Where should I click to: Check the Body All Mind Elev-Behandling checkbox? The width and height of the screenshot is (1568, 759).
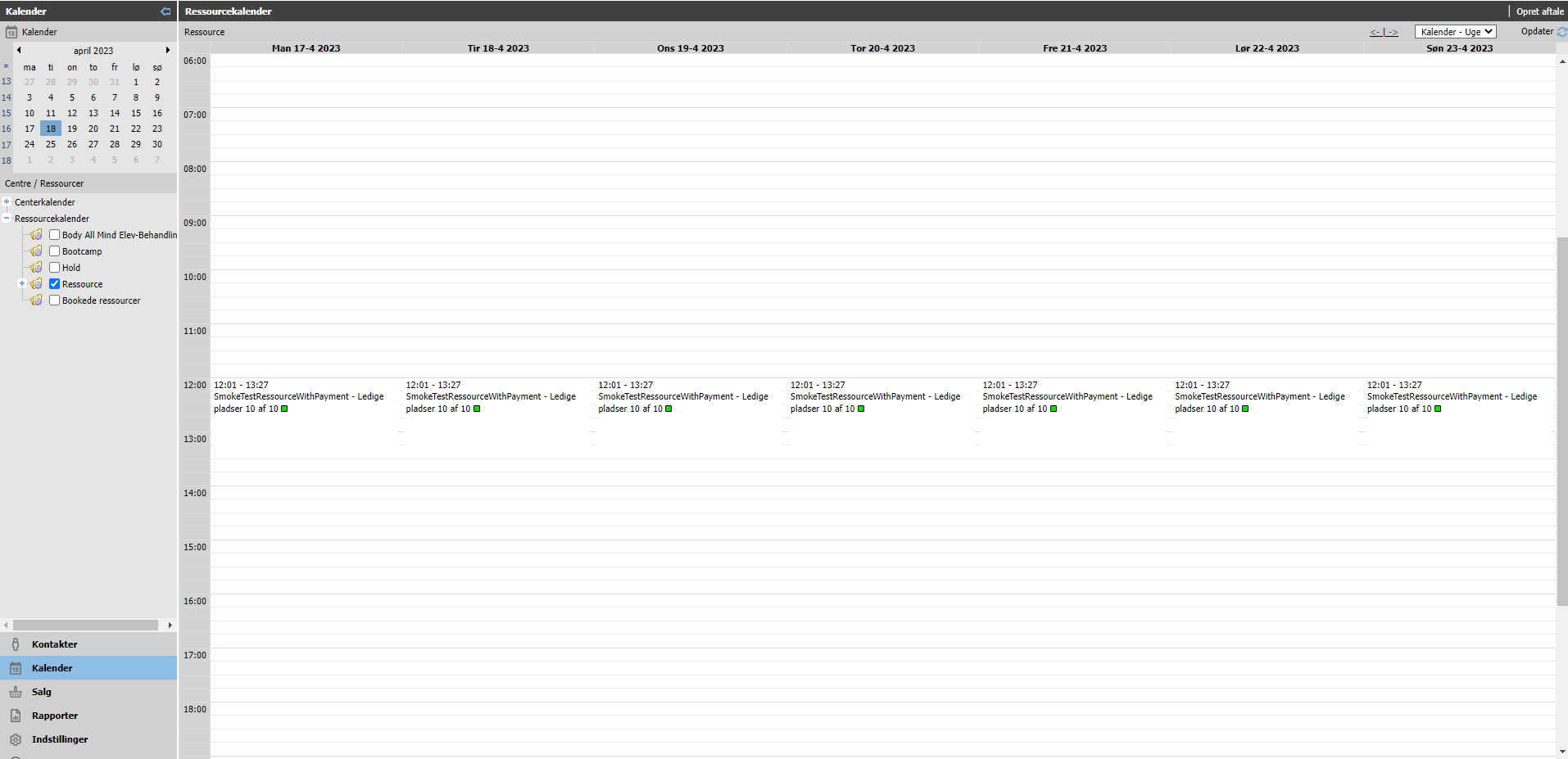(x=55, y=235)
